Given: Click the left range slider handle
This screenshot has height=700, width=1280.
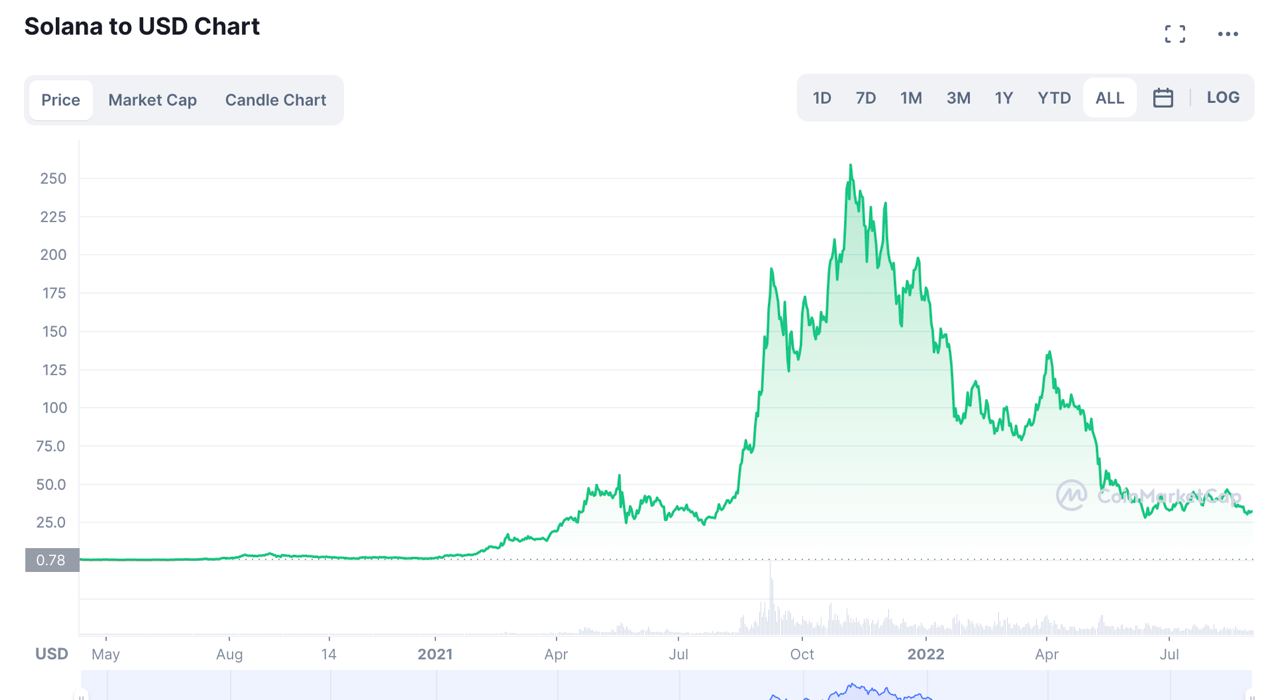Looking at the screenshot, I should 82,694.
